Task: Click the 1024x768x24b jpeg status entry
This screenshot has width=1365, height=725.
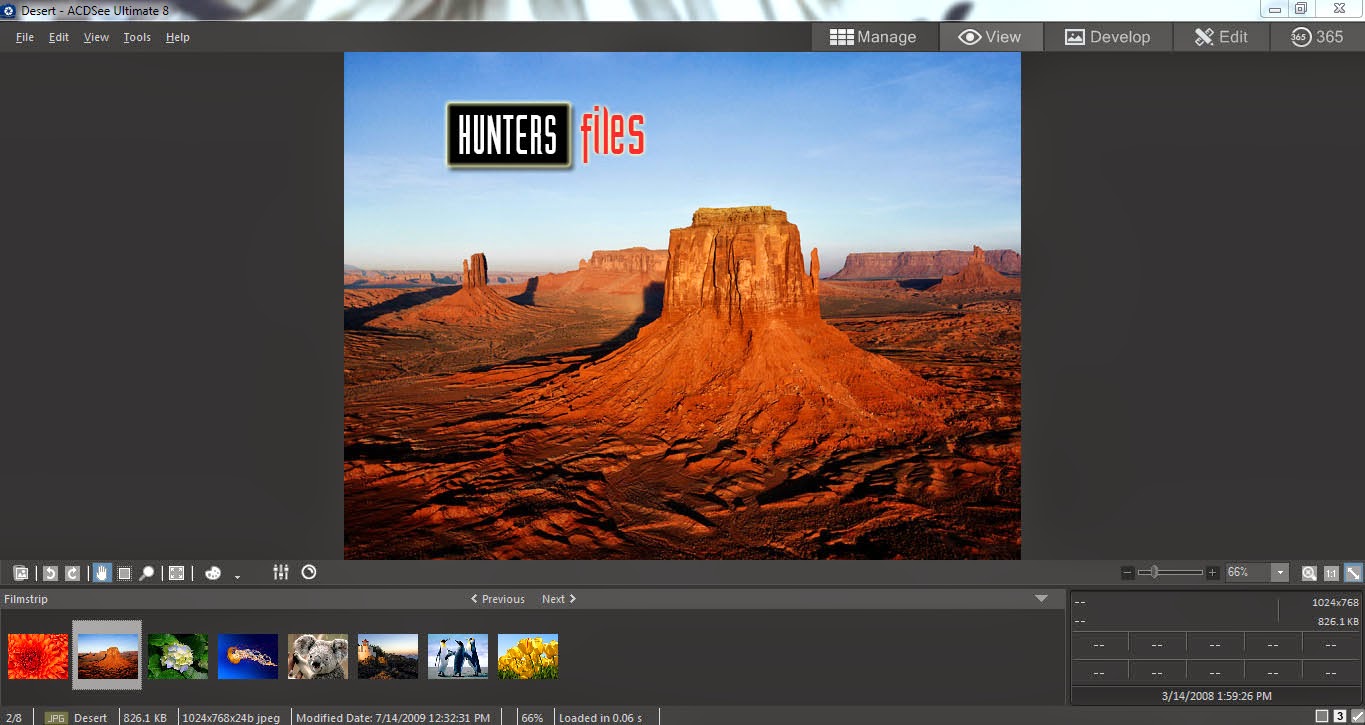Action: 233,718
